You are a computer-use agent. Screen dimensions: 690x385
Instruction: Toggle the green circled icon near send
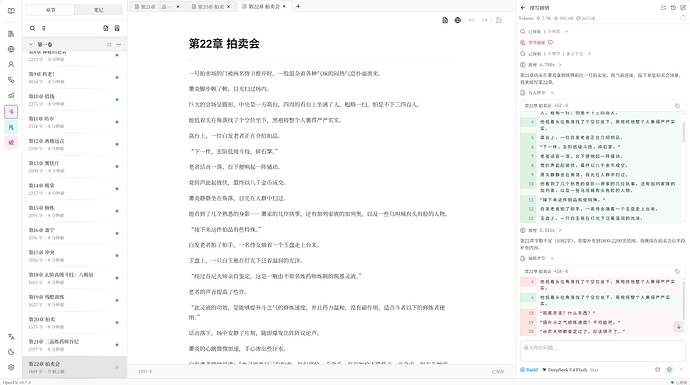669,370
